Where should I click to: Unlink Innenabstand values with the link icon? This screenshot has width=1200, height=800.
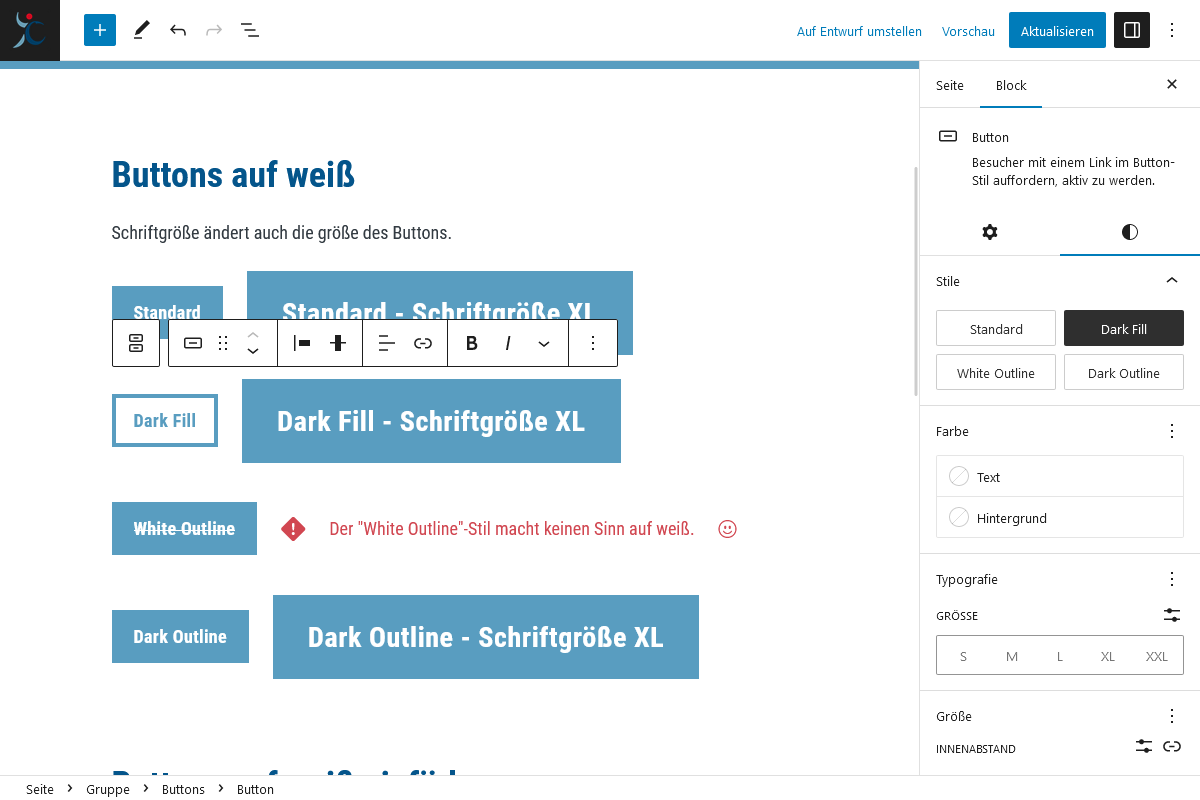tap(1172, 746)
